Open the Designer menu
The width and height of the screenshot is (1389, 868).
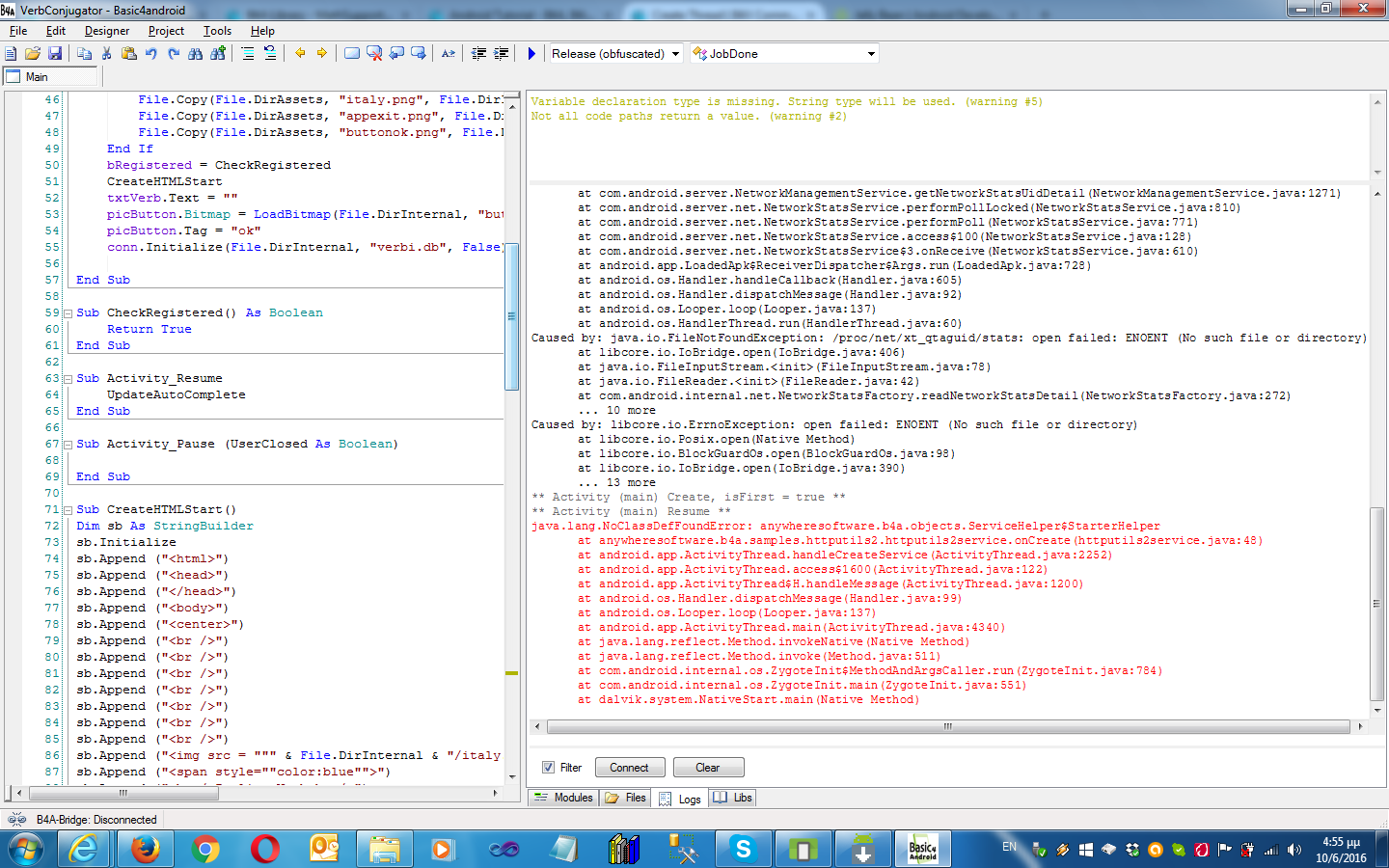[x=107, y=31]
